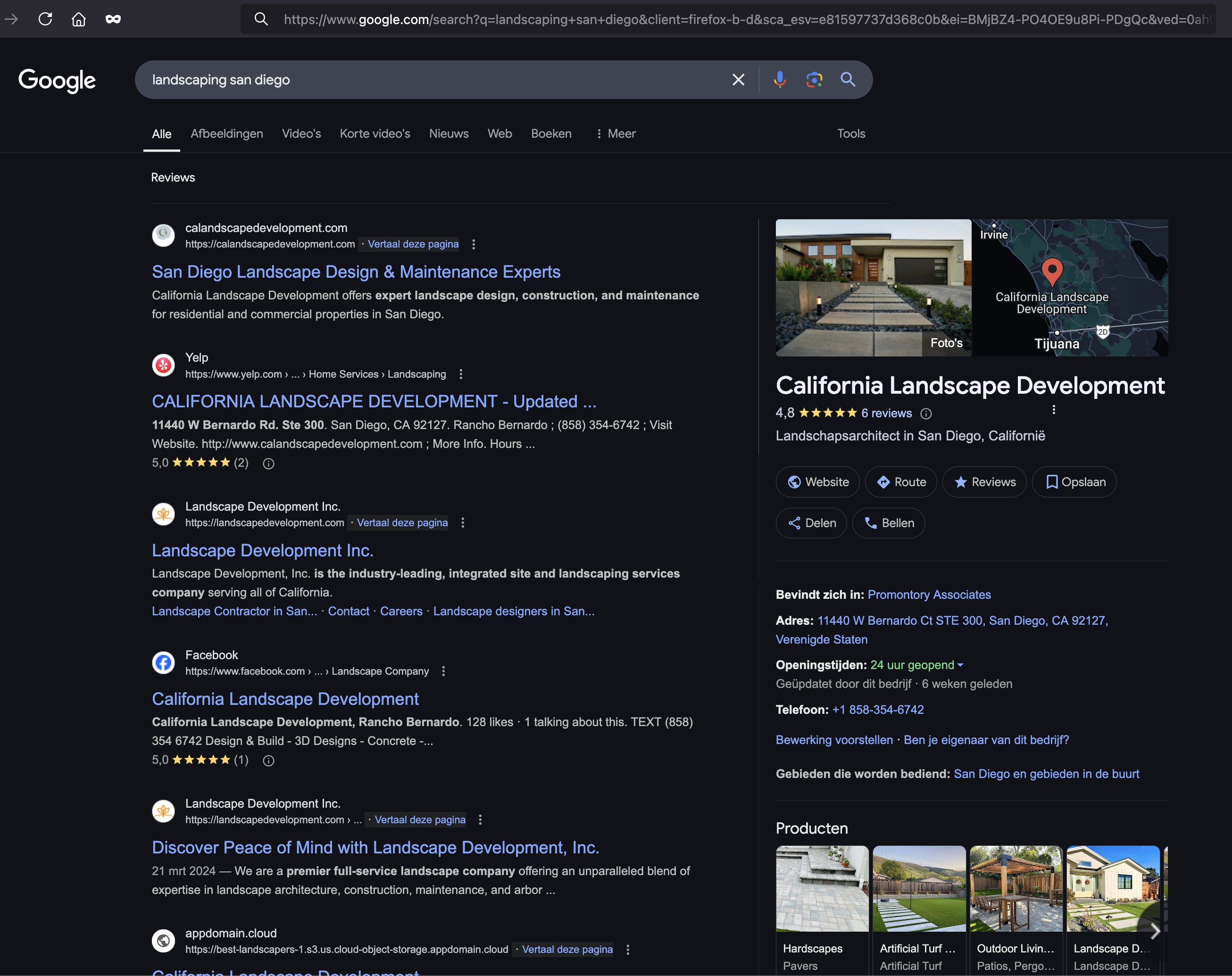Go to the browser home icon

(79, 19)
